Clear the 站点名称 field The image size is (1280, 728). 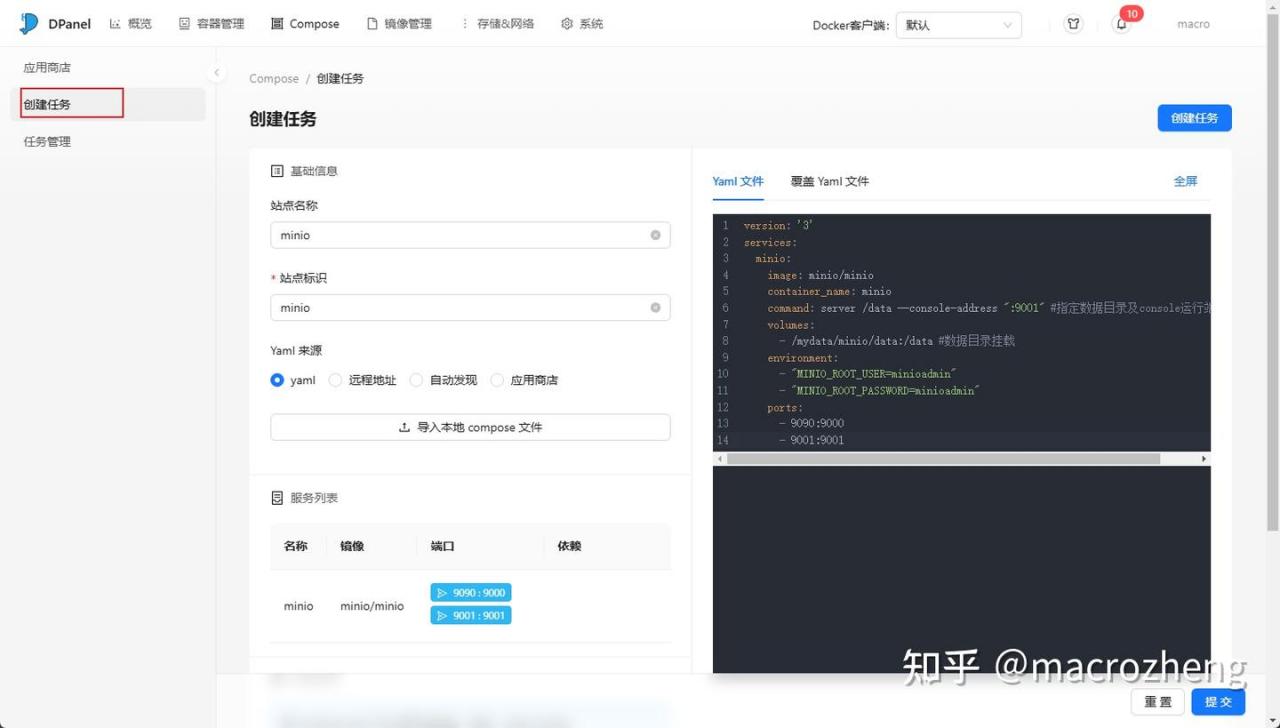tap(655, 235)
